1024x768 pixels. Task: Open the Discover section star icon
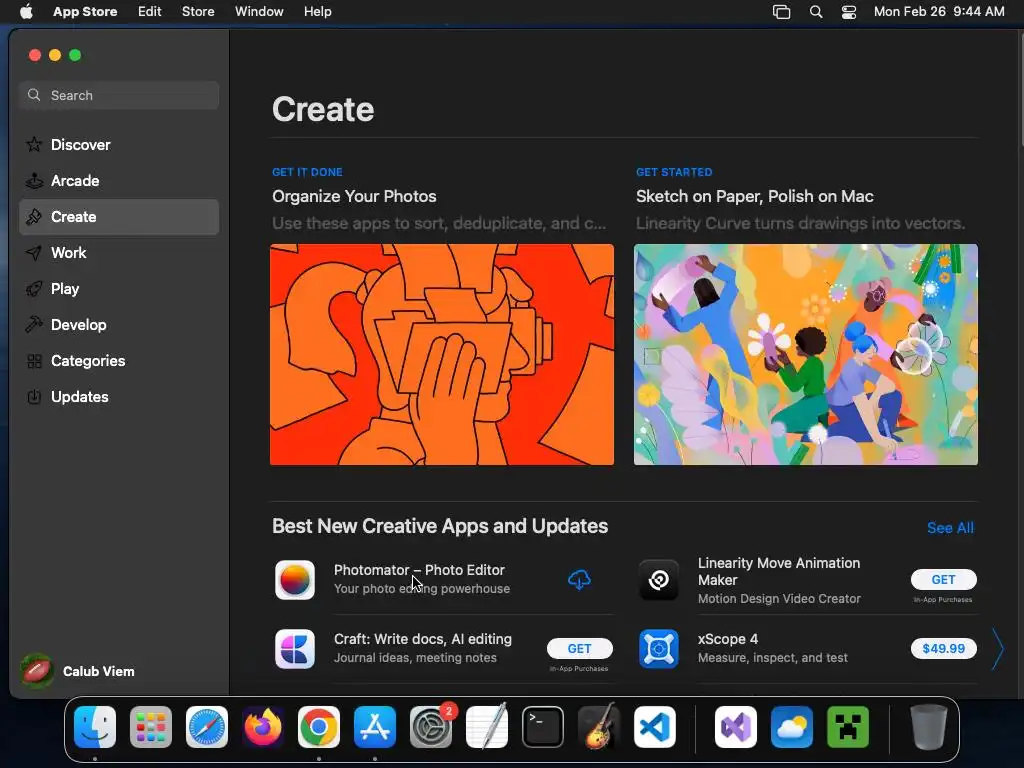[34, 144]
